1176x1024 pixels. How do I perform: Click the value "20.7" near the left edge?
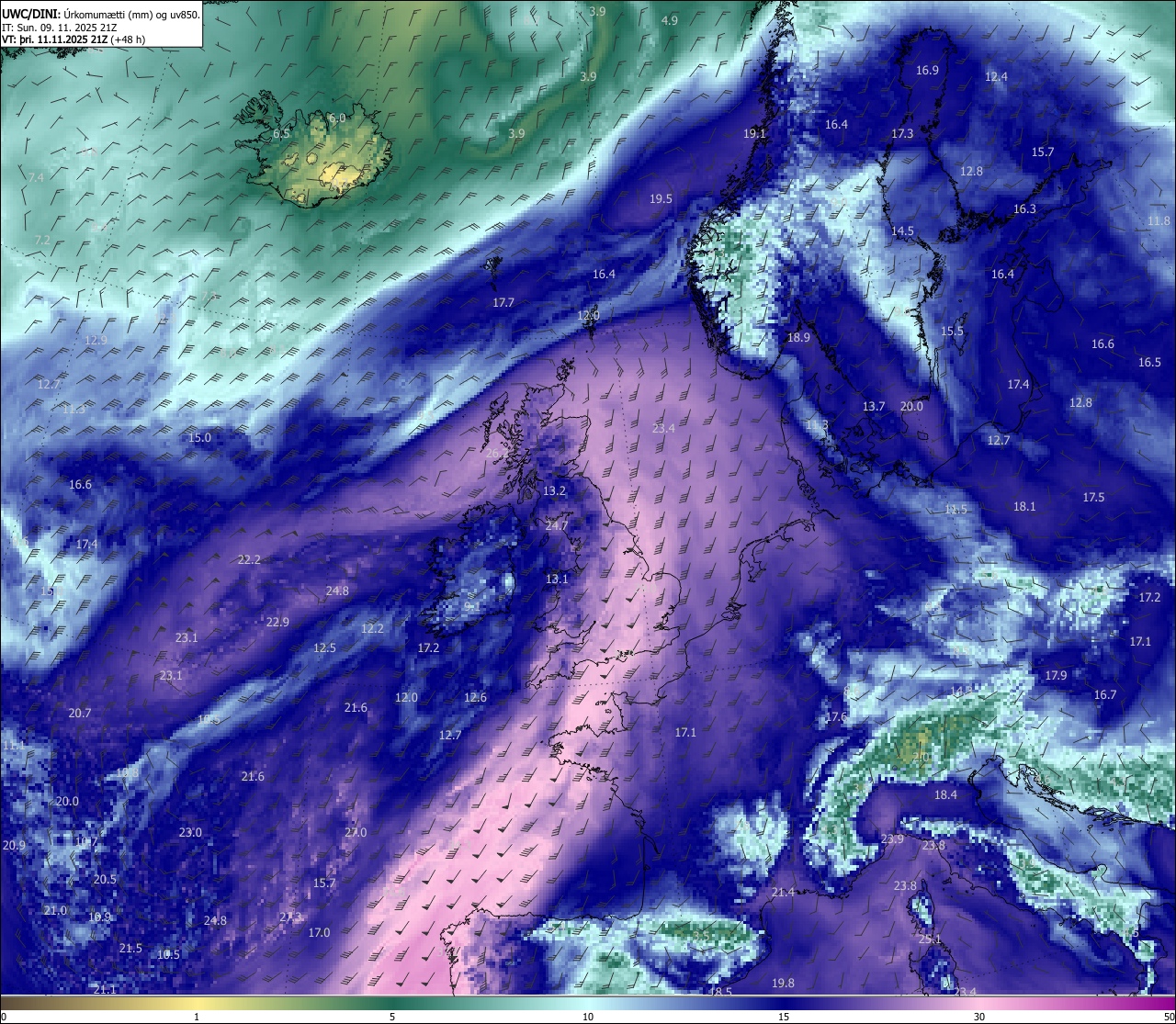point(79,714)
